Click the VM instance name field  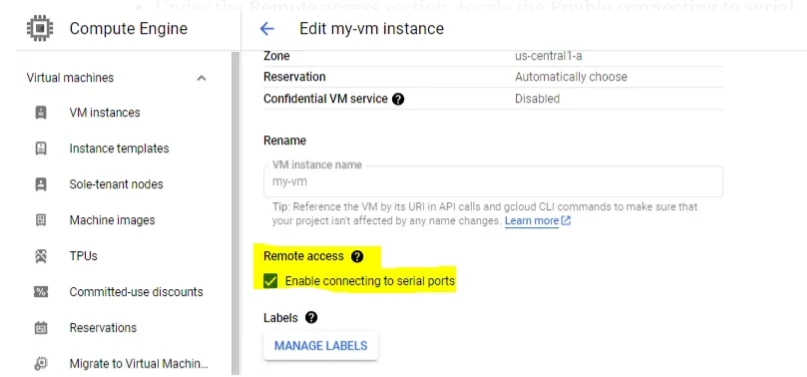[x=493, y=181]
